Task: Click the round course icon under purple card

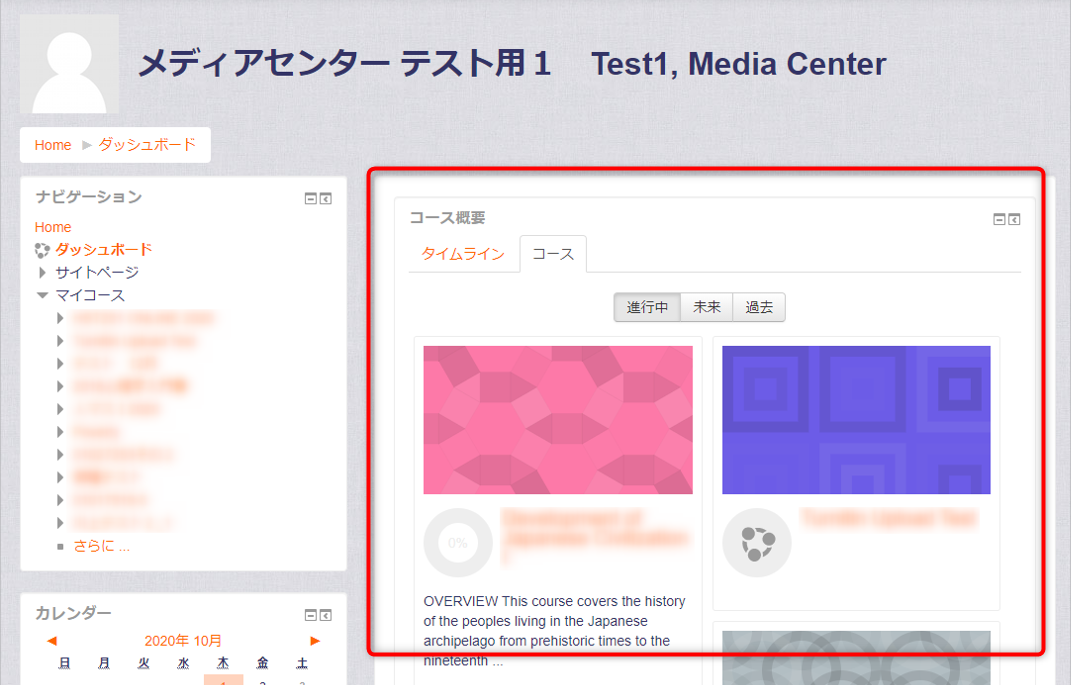Action: coord(757,543)
